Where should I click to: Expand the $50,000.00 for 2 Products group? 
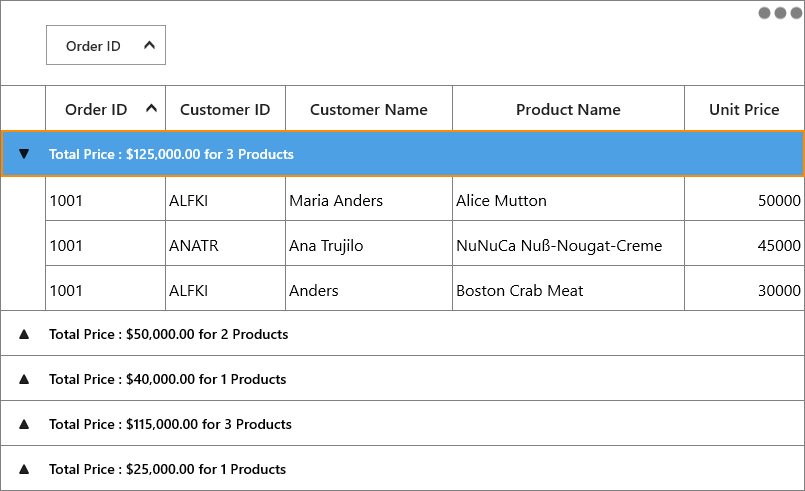(x=24, y=334)
